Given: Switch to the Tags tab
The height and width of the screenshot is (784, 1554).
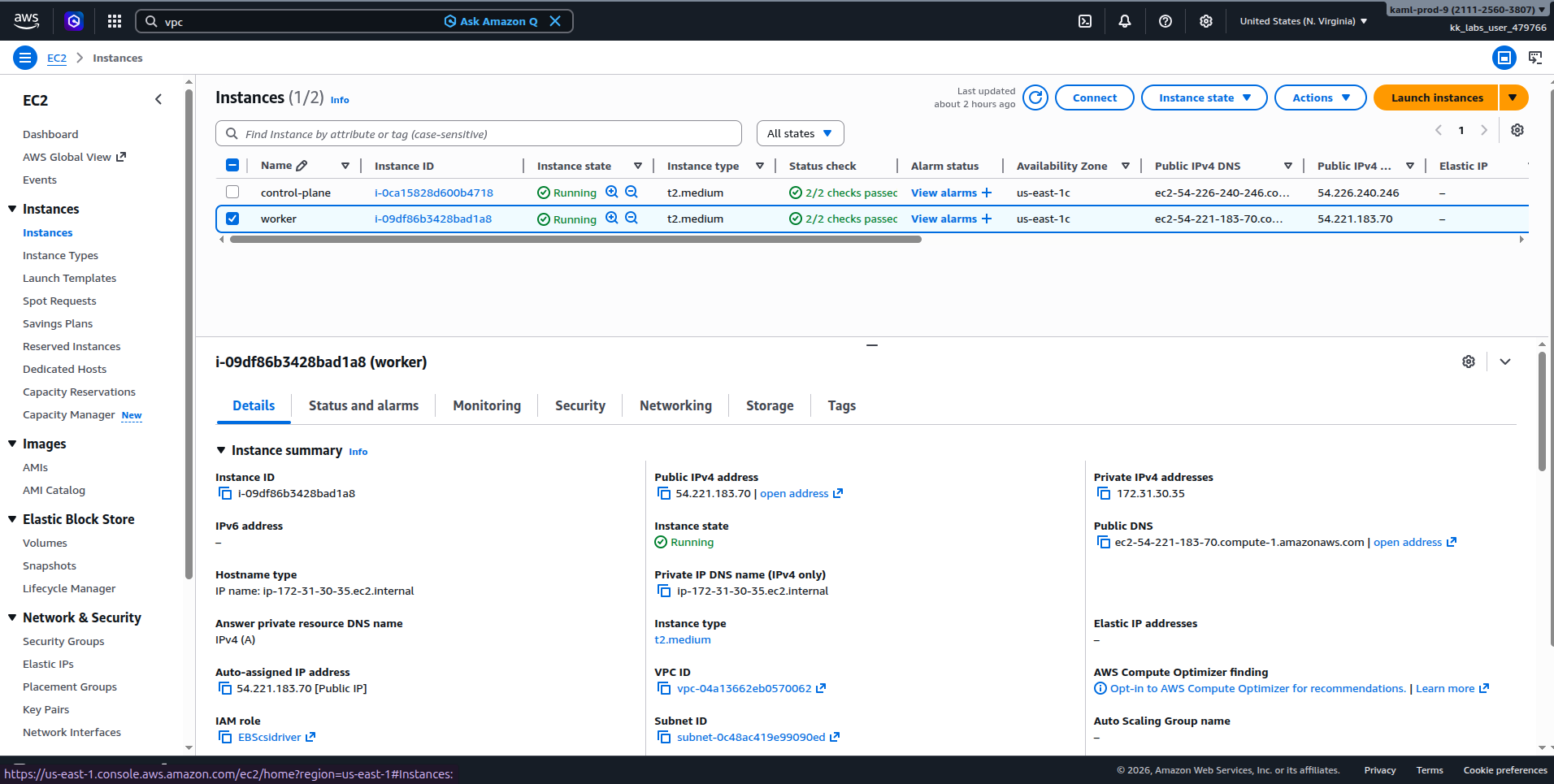Looking at the screenshot, I should point(841,405).
